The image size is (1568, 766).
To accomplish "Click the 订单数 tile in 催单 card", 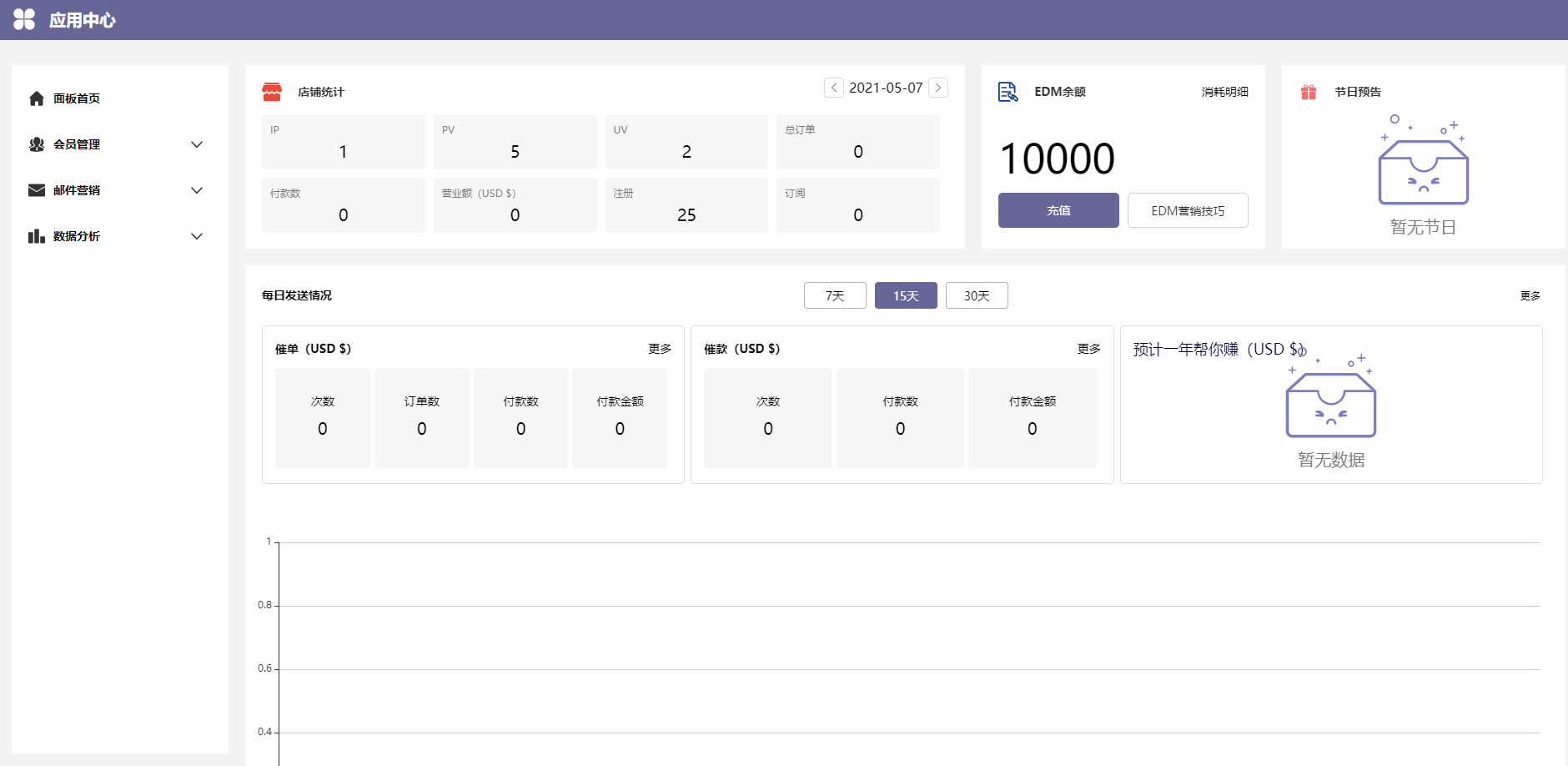I will pos(422,418).
